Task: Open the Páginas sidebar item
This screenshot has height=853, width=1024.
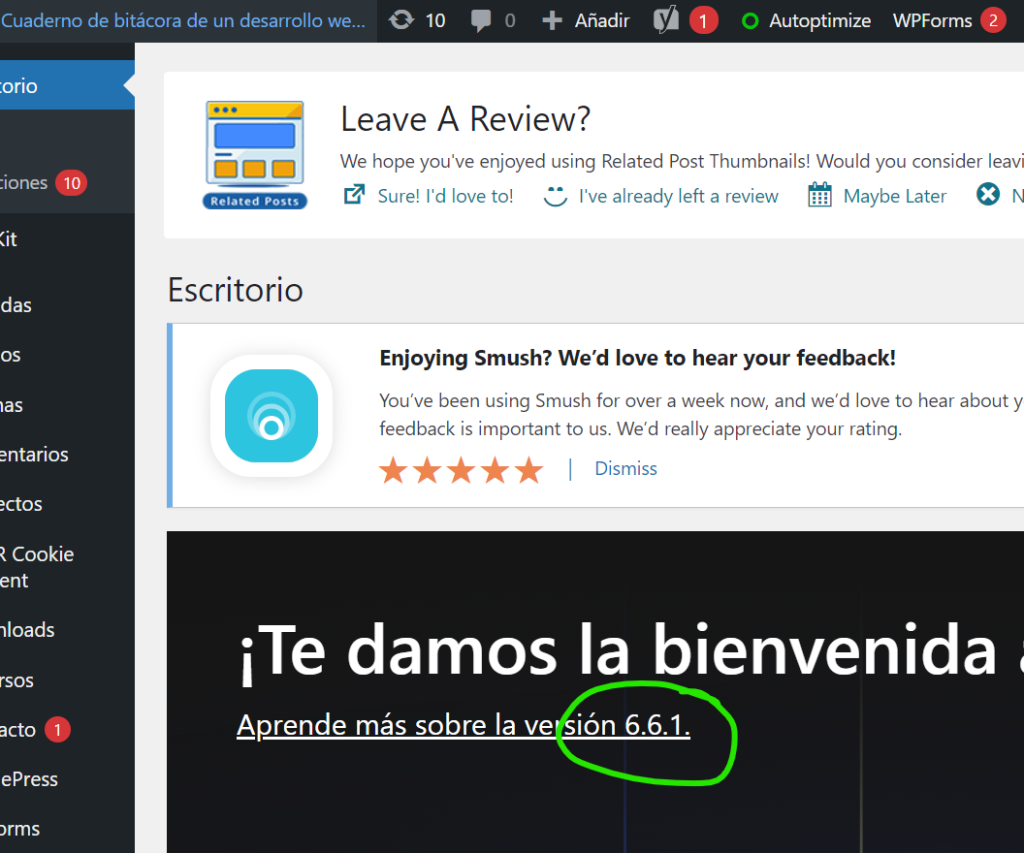Action: tap(65, 405)
